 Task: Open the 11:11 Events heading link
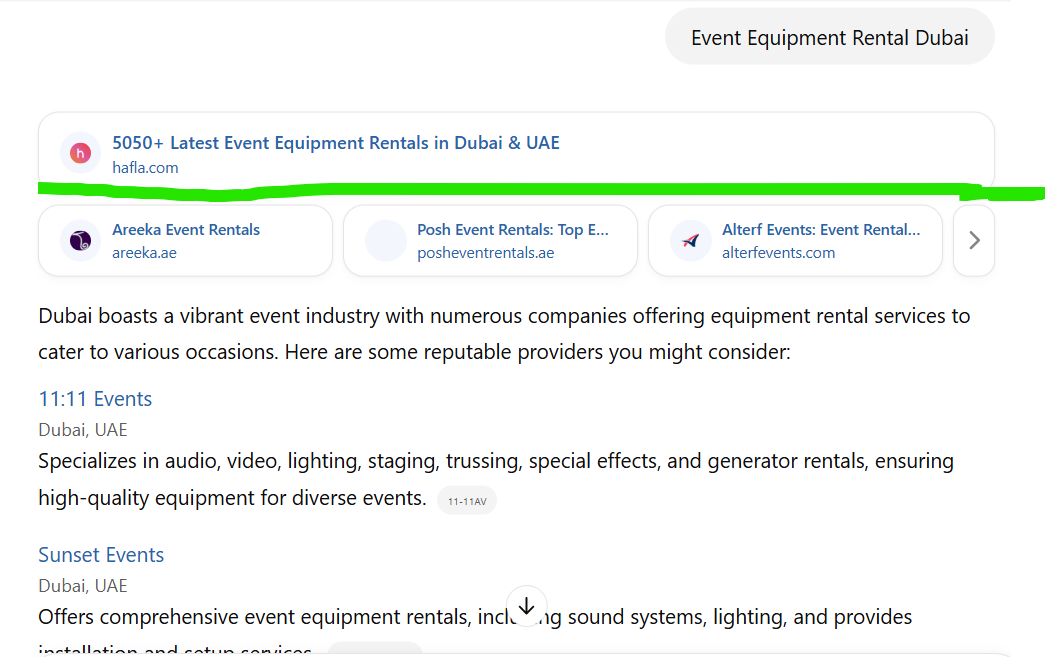(x=95, y=399)
